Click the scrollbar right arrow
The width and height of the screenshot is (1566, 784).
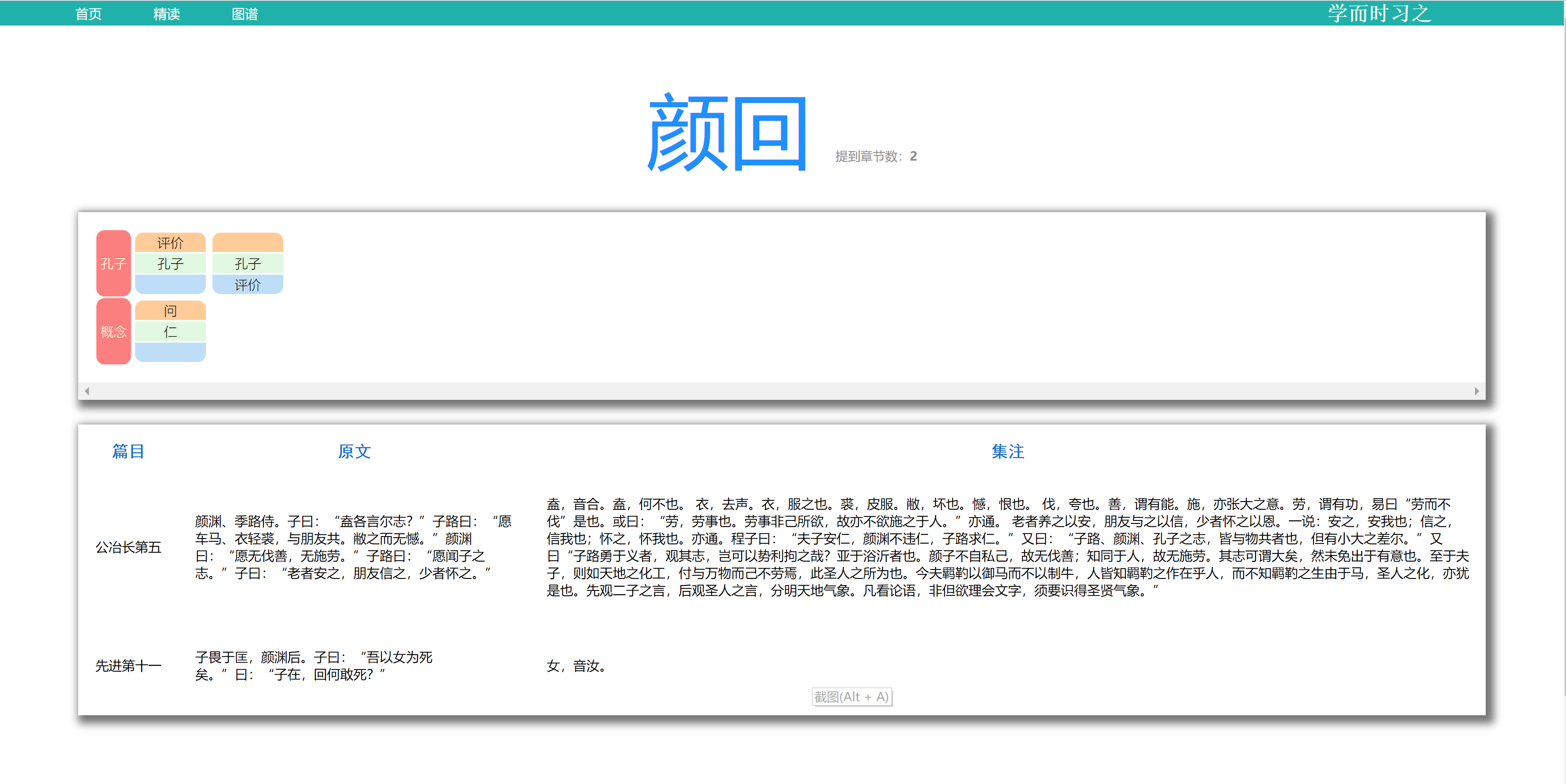tap(1476, 391)
